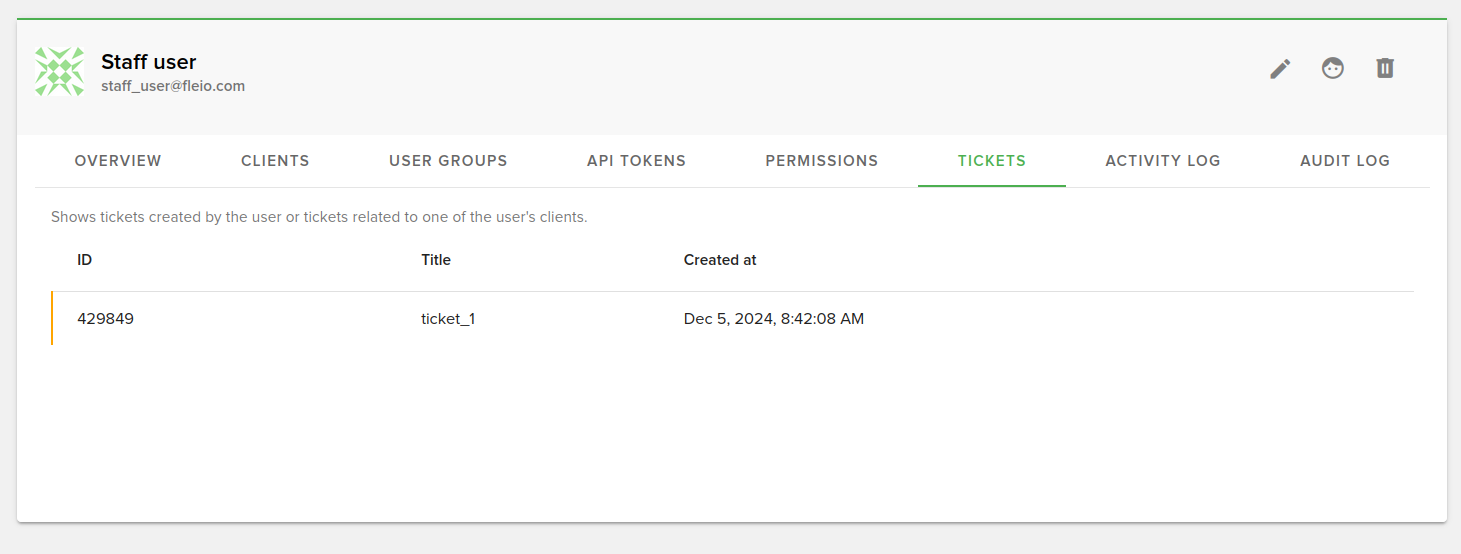Screen dimensions: 1461x554
Task: Switch to the Audit Log tab
Action: pyautogui.click(x=1344, y=161)
